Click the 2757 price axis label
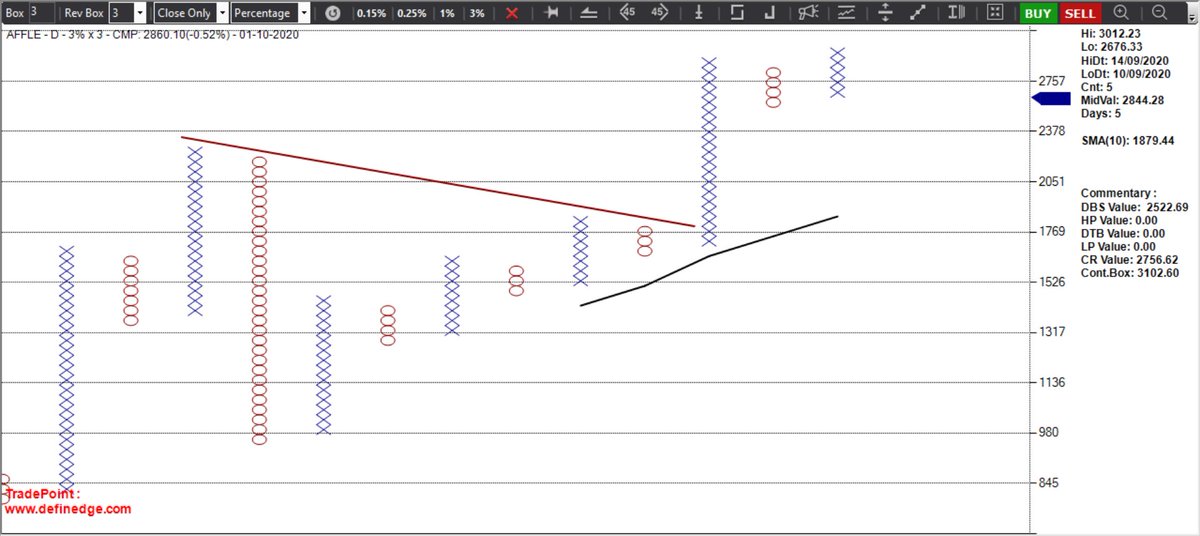Viewport: 1200px width, 536px height. (x=1053, y=81)
